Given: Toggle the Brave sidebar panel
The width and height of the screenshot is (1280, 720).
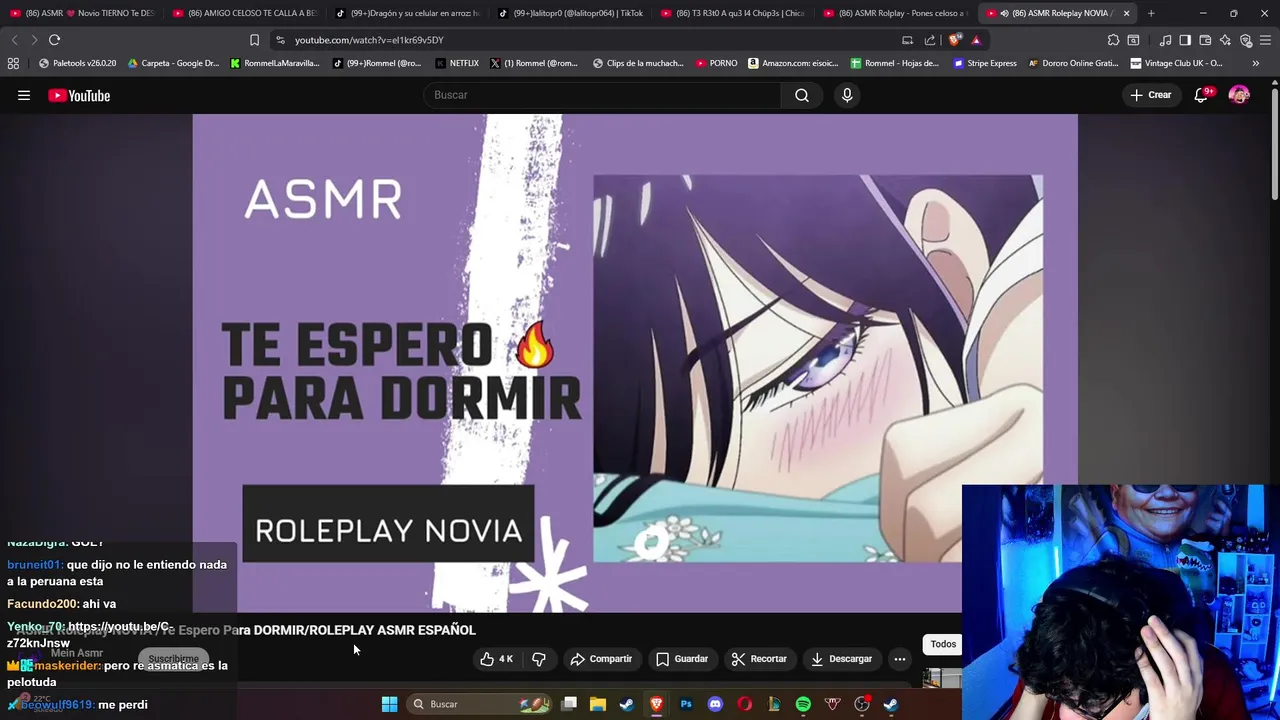Looking at the screenshot, I should click(x=1185, y=40).
